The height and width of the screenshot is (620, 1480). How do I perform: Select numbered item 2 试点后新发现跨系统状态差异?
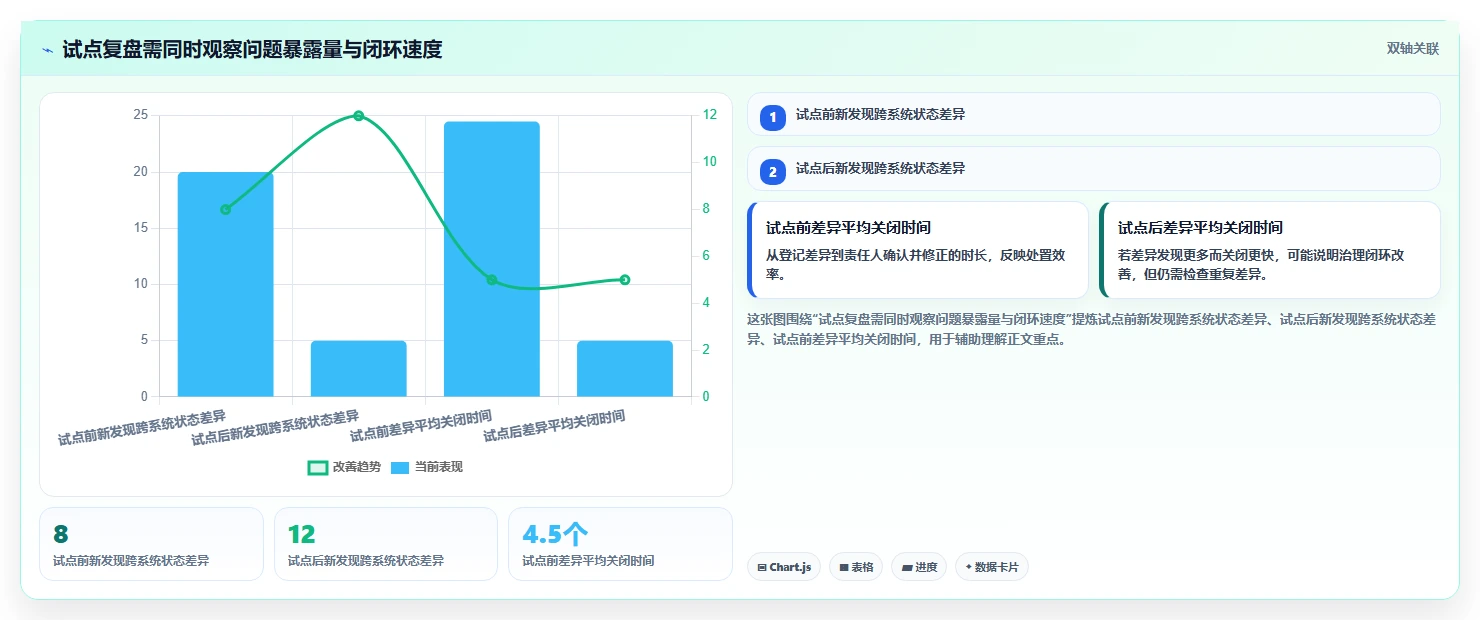coord(1094,168)
